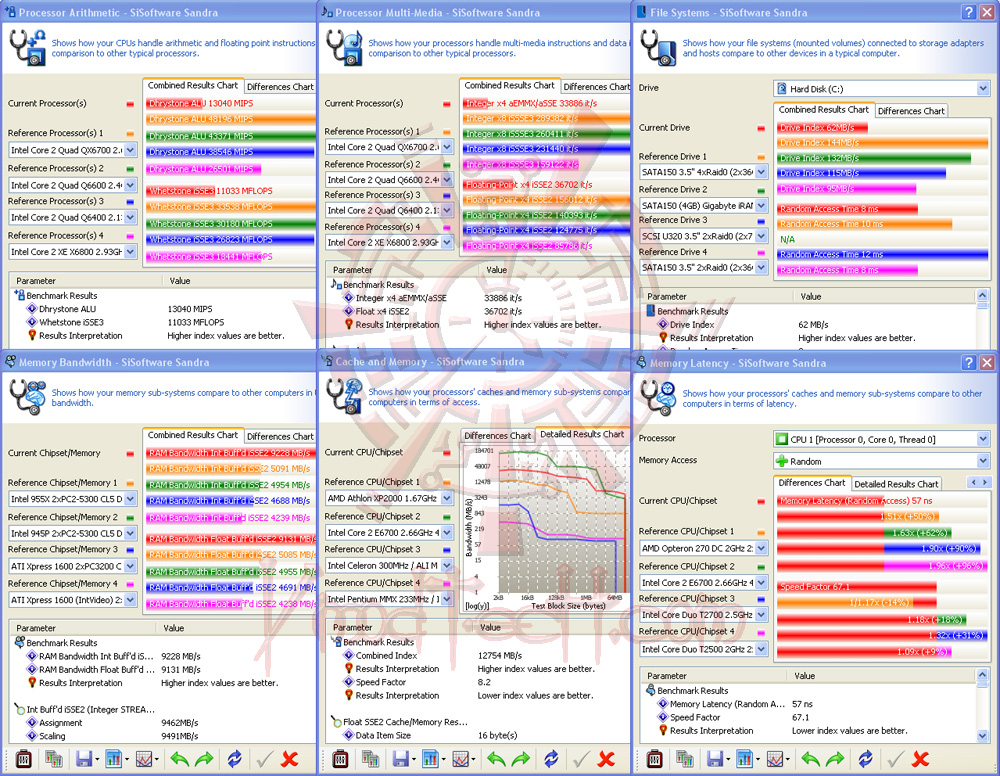Click the line graph icon in Memory Bandwidth toolbar
This screenshot has height=776, width=1000.
pyautogui.click(x=143, y=759)
